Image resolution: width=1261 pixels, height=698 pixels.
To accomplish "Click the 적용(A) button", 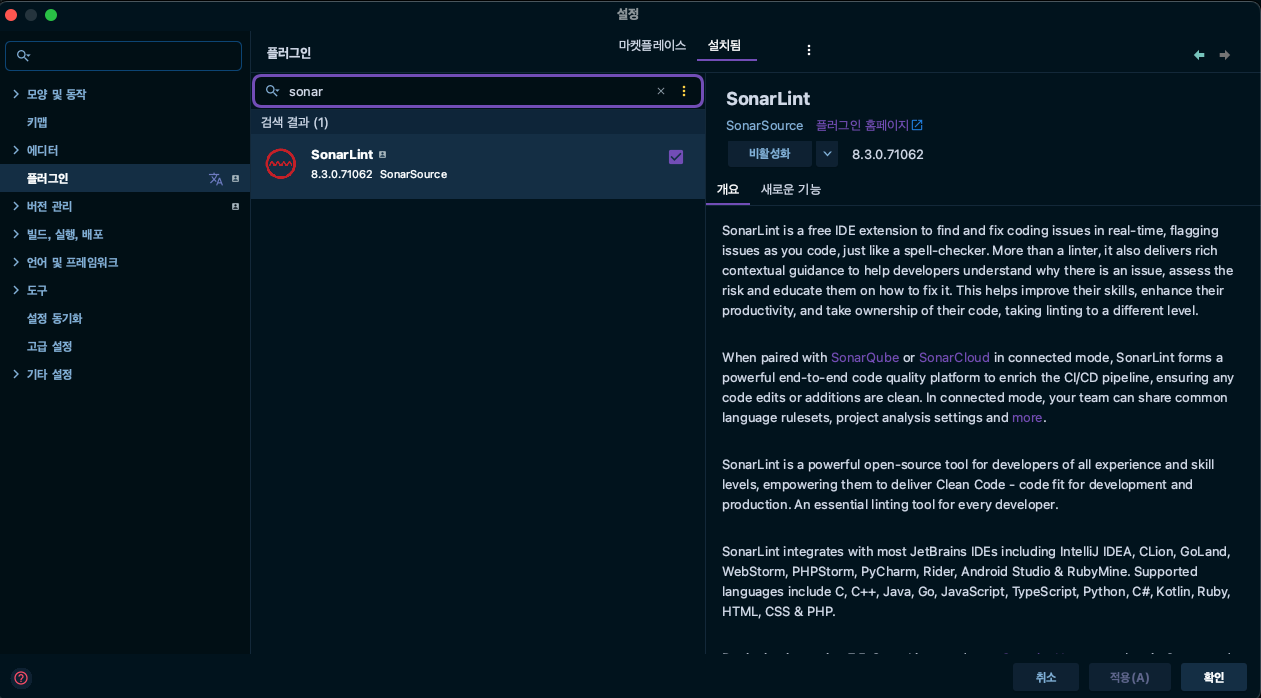I will pyautogui.click(x=1129, y=677).
